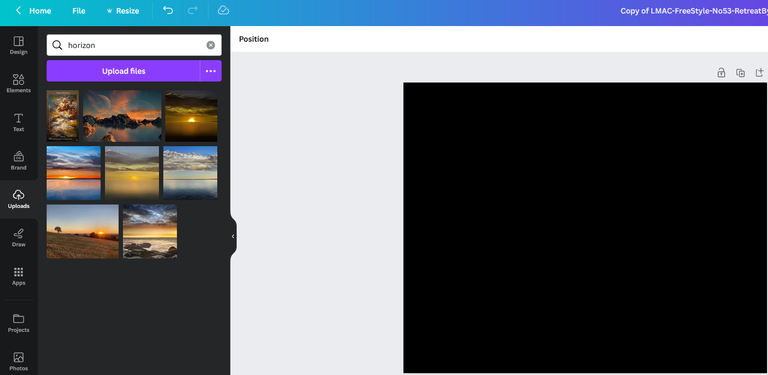The width and height of the screenshot is (768, 375).
Task: Click the Upload files button
Action: pyautogui.click(x=123, y=71)
